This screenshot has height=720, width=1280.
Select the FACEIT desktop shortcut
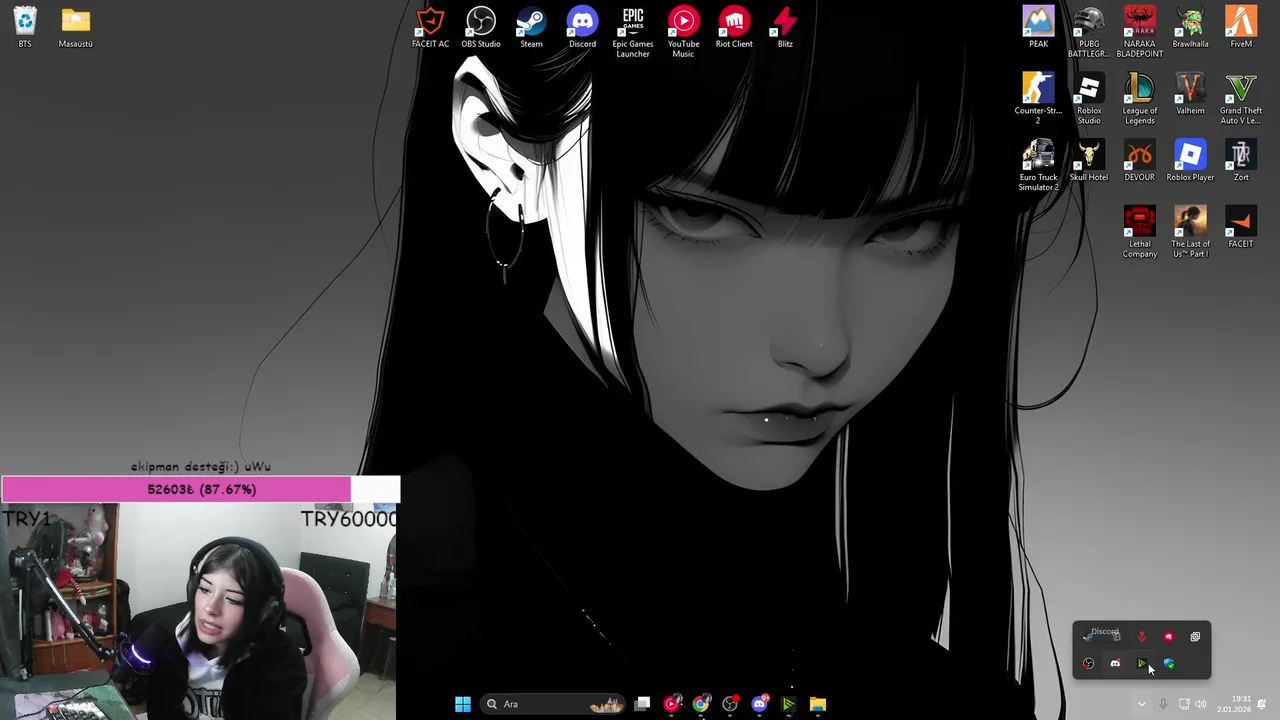(x=1241, y=227)
